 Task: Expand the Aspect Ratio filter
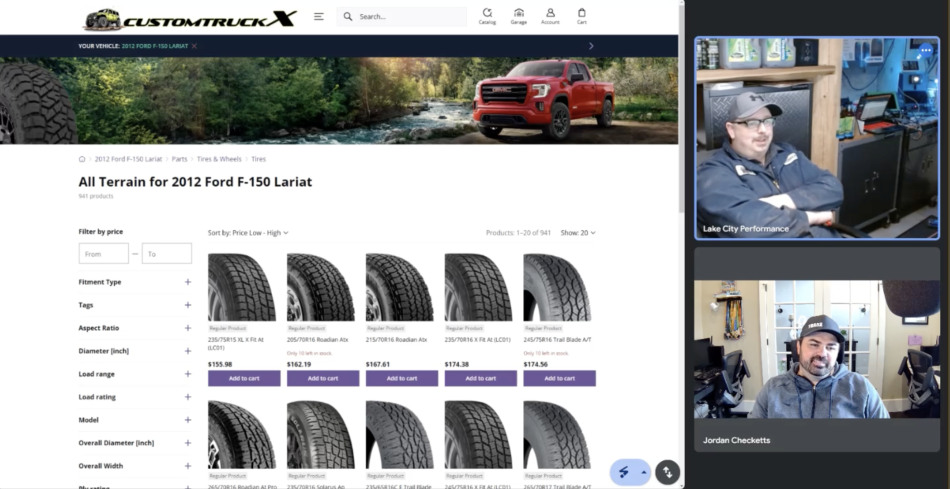click(x=187, y=328)
